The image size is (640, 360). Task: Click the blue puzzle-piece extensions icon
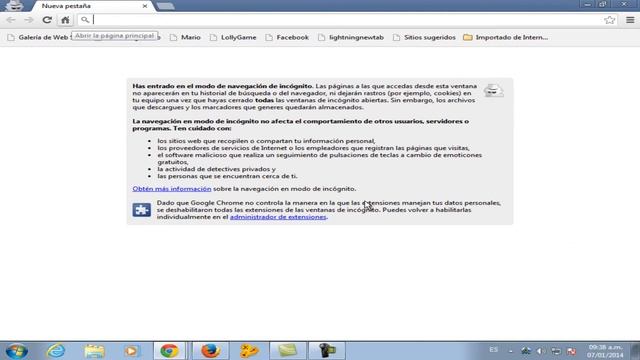pyautogui.click(x=142, y=210)
